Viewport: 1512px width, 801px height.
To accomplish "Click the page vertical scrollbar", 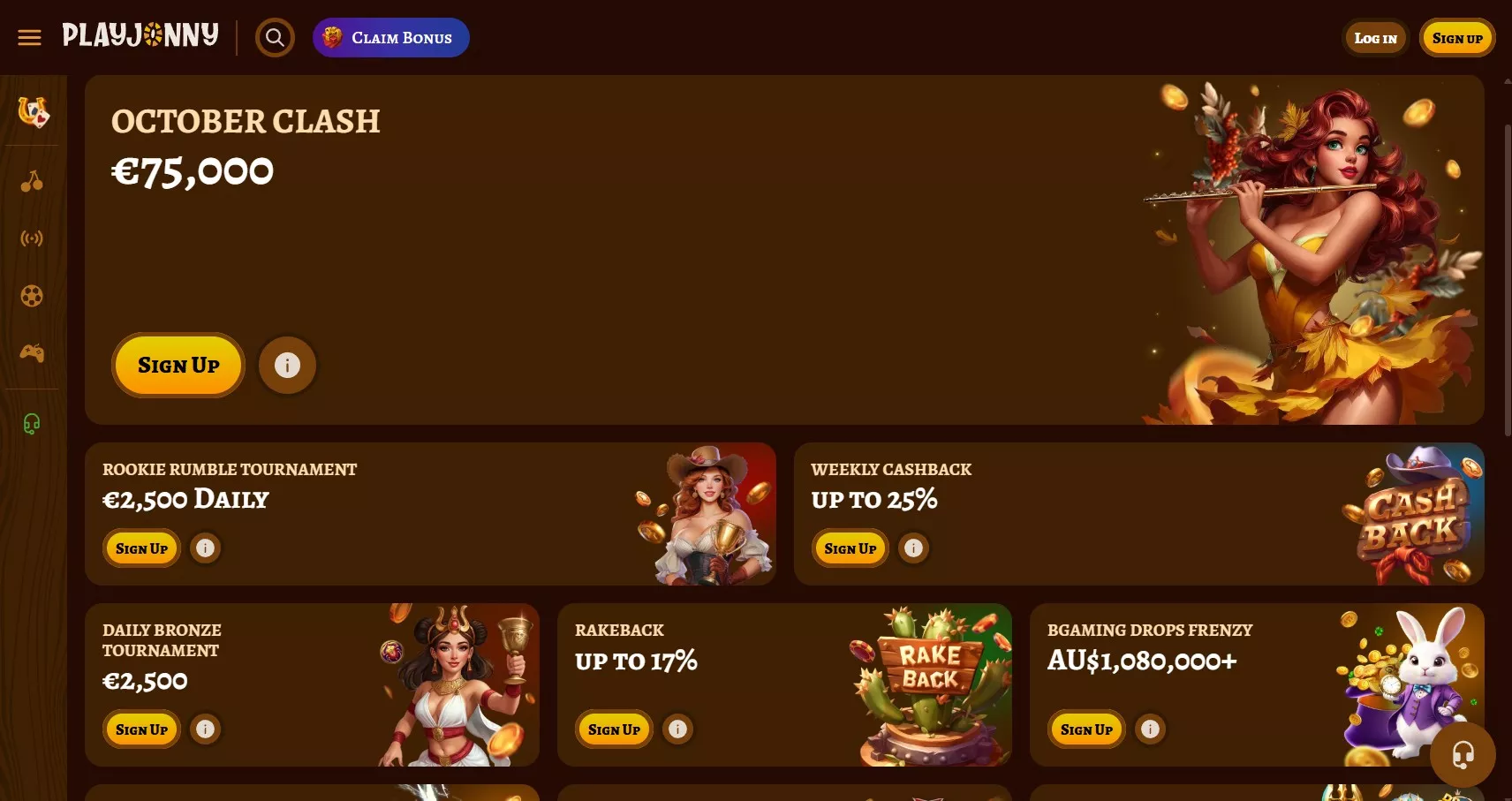I will pyautogui.click(x=1507, y=279).
